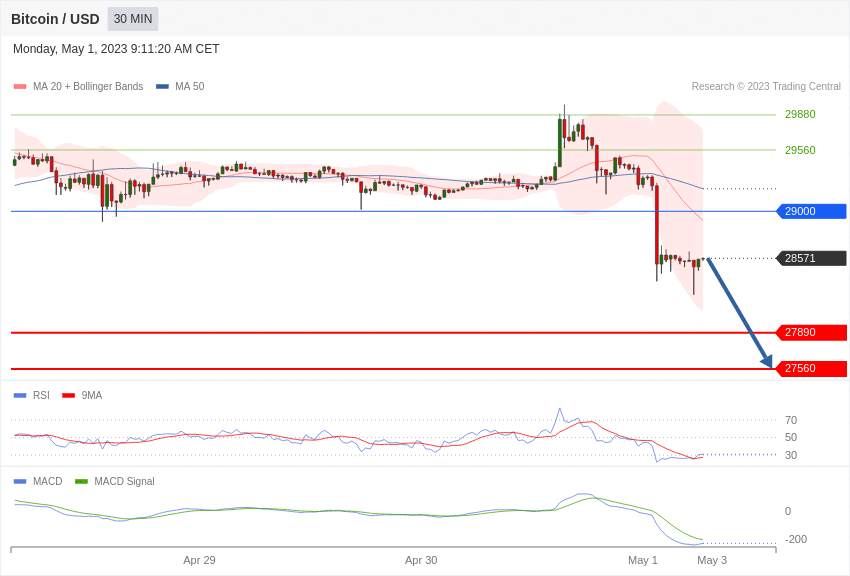Click the 'Apr 30' date axis label
This screenshot has height=576, width=850.
point(421,560)
